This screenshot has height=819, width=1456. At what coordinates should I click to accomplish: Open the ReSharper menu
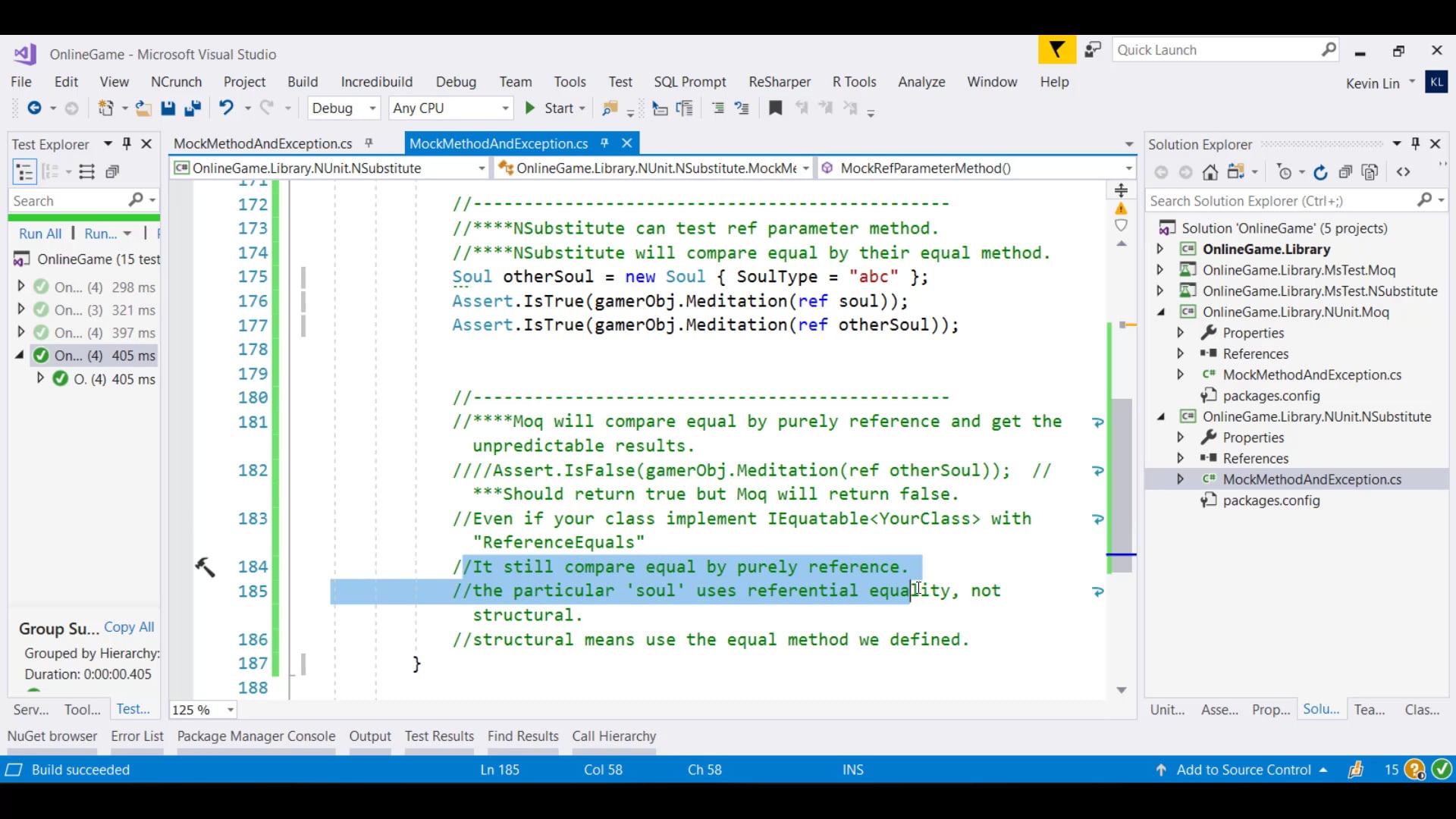point(779,82)
